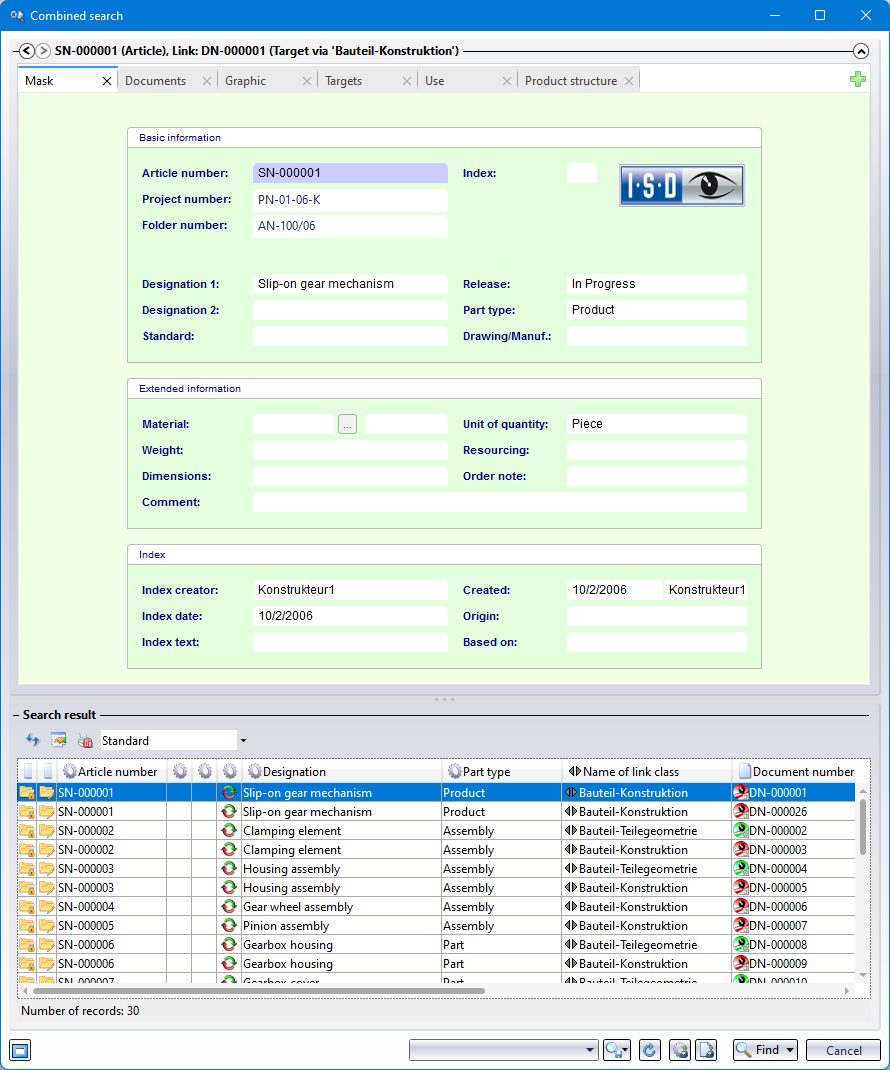
Task: Open the Documents tab
Action: (156, 81)
